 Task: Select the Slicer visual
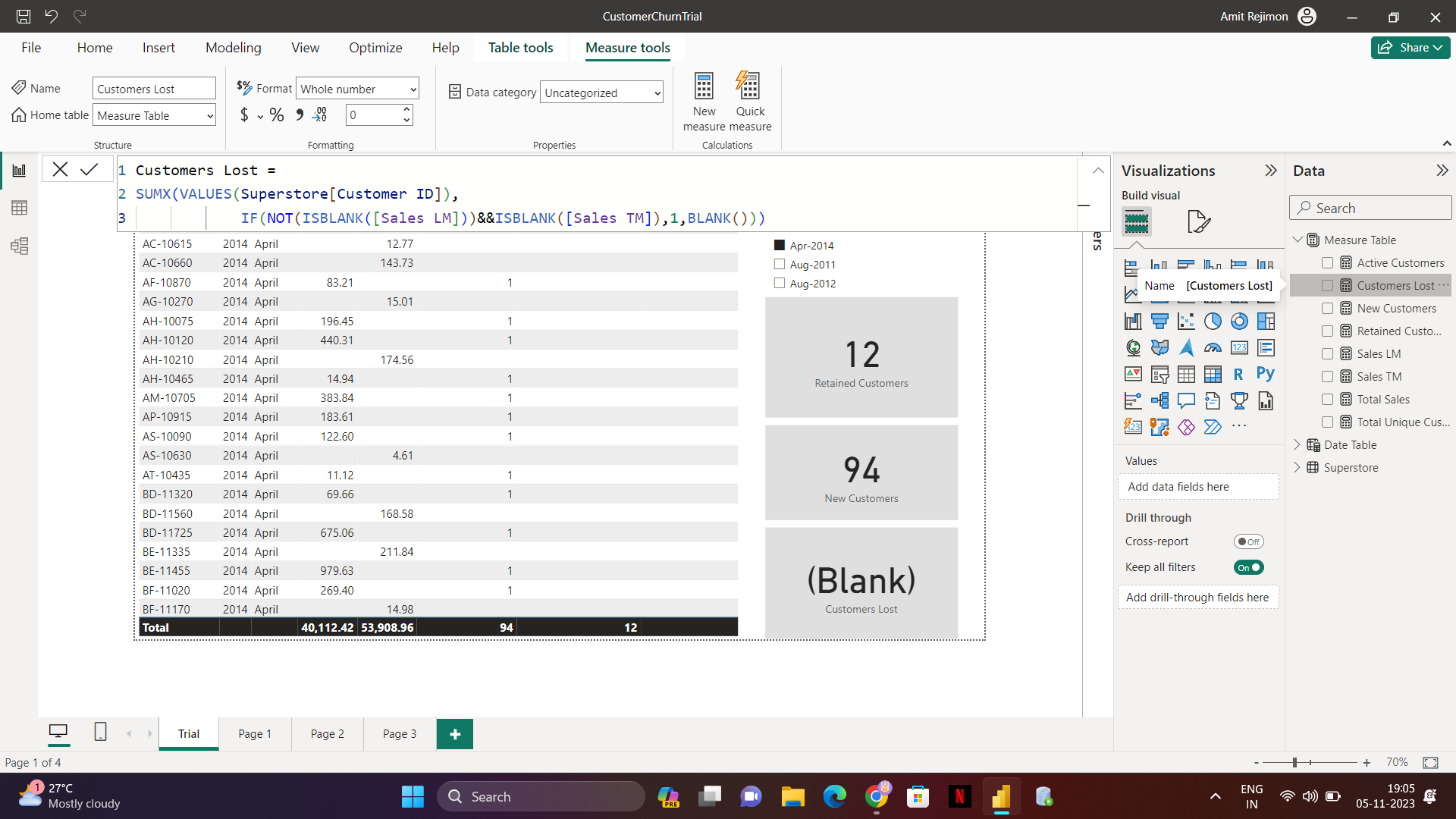coord(1159,374)
